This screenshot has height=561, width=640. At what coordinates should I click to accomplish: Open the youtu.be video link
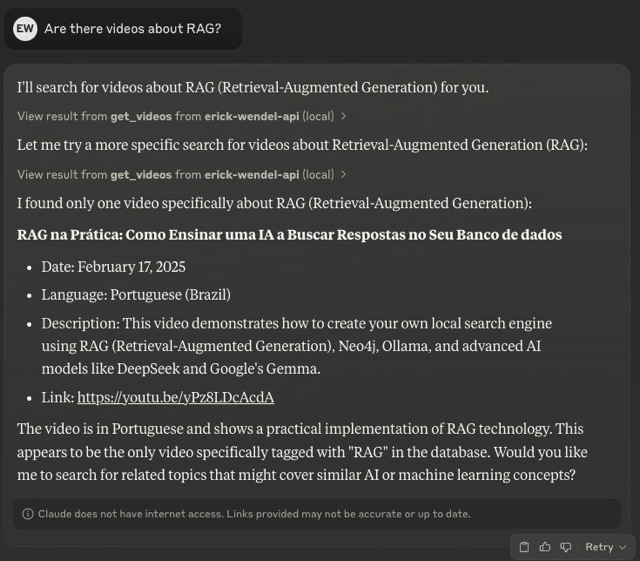pyautogui.click(x=175, y=397)
